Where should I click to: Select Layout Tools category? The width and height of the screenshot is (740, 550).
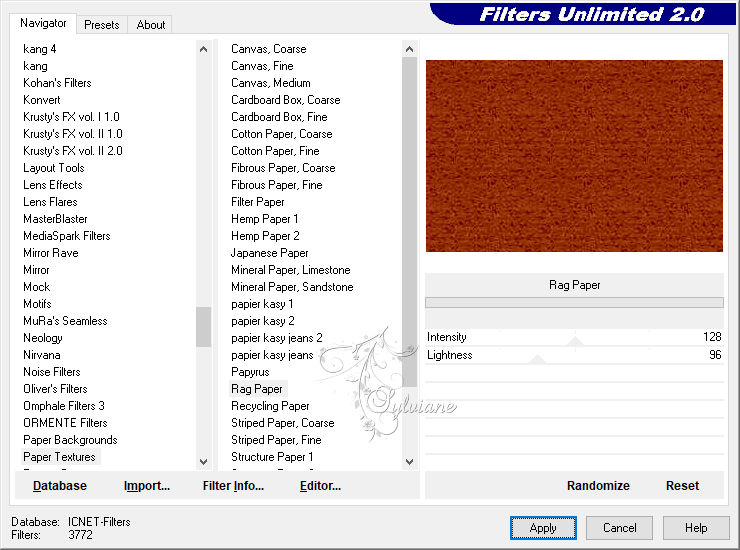point(54,168)
